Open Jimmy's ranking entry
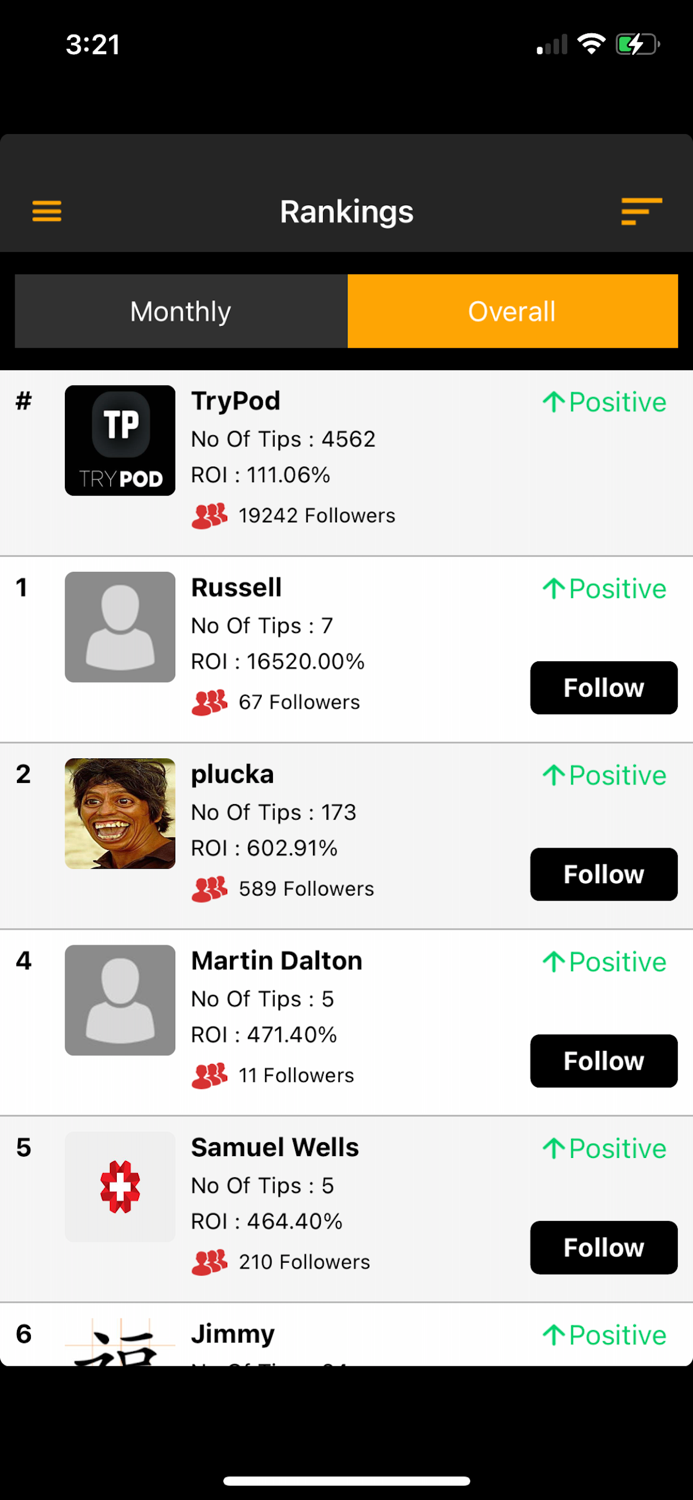693x1500 pixels. point(233,1334)
